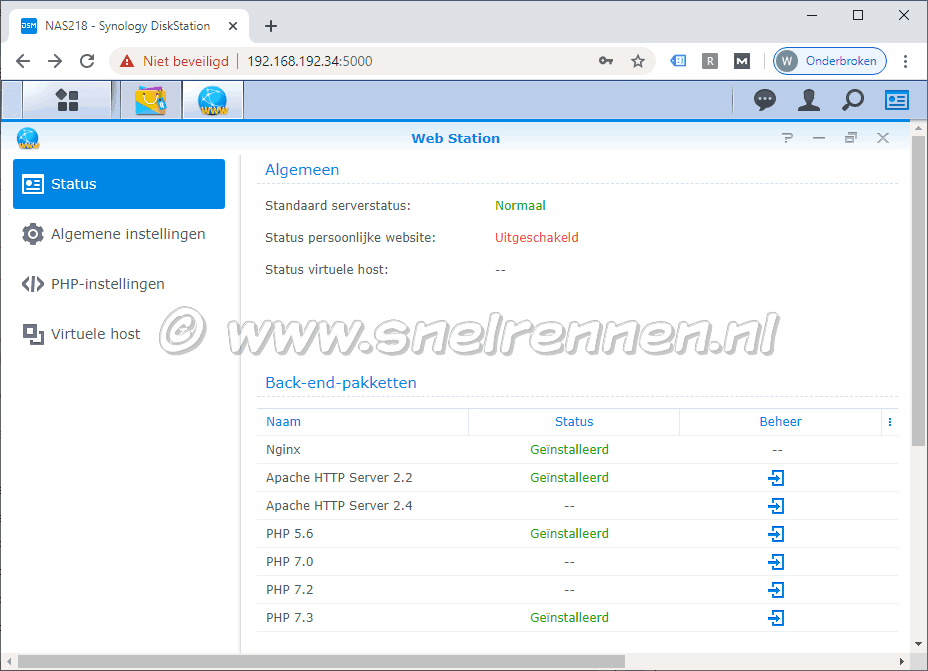Open the DSM widgets panel icon
This screenshot has height=671, width=928.
click(x=897, y=100)
